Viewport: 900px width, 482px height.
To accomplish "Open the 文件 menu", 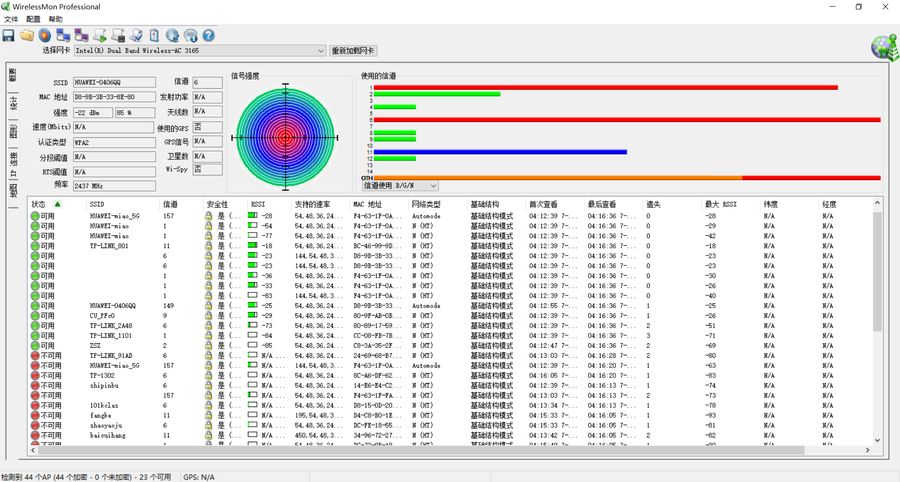I will coord(11,19).
